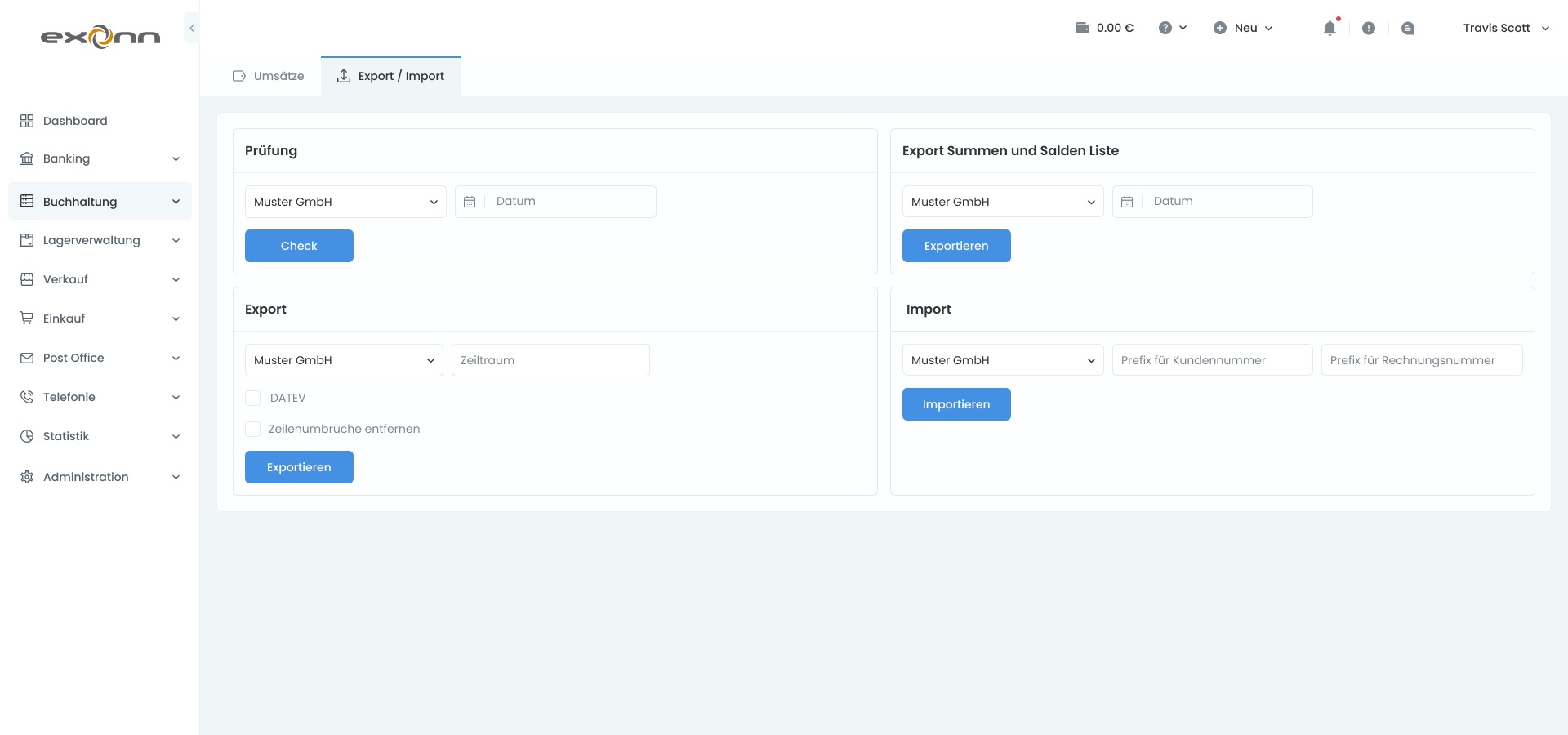This screenshot has height=735, width=1568.
Task: Click the plus icon beside Neu
Action: (x=1220, y=28)
